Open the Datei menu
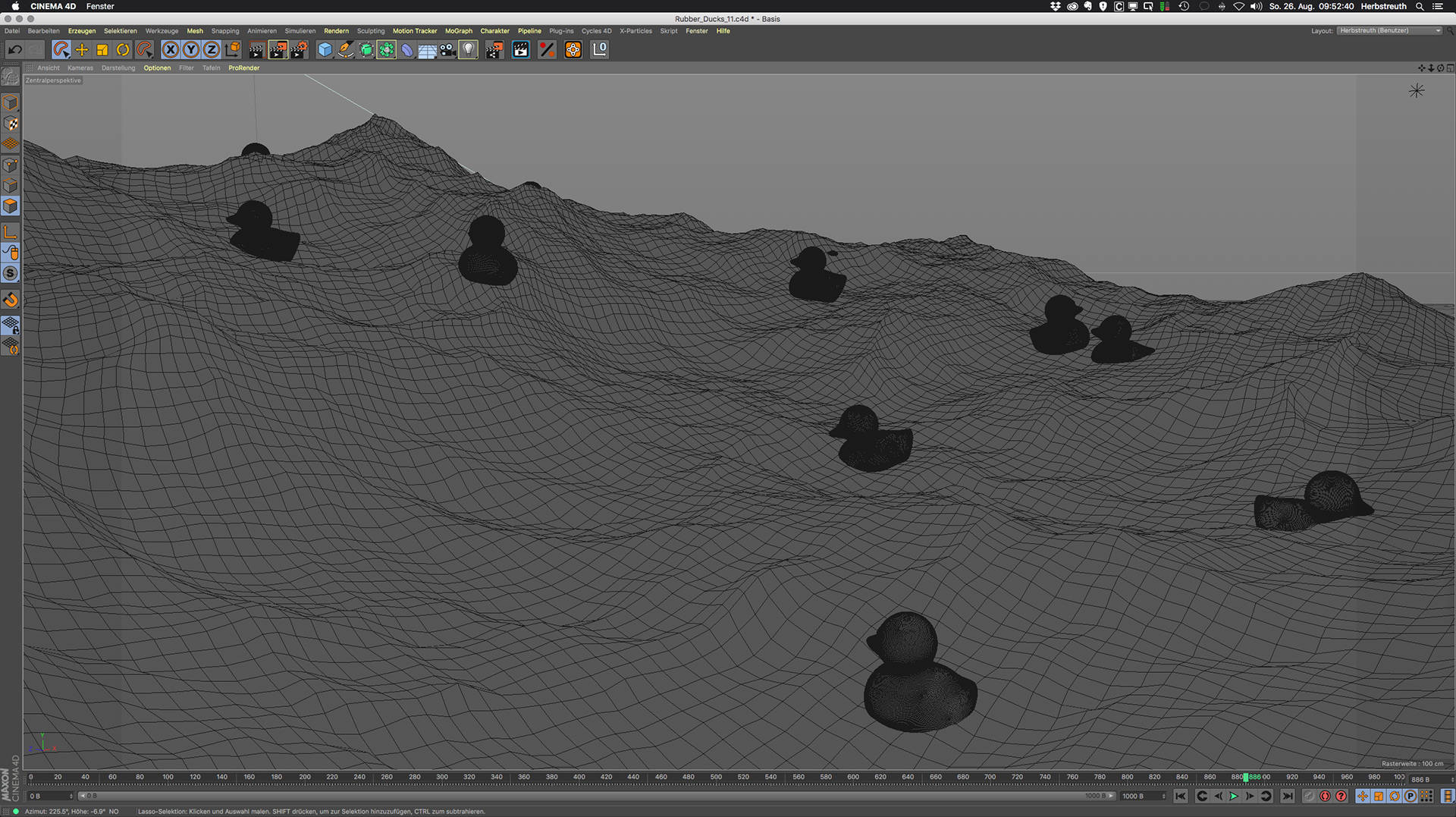 pos(12,31)
